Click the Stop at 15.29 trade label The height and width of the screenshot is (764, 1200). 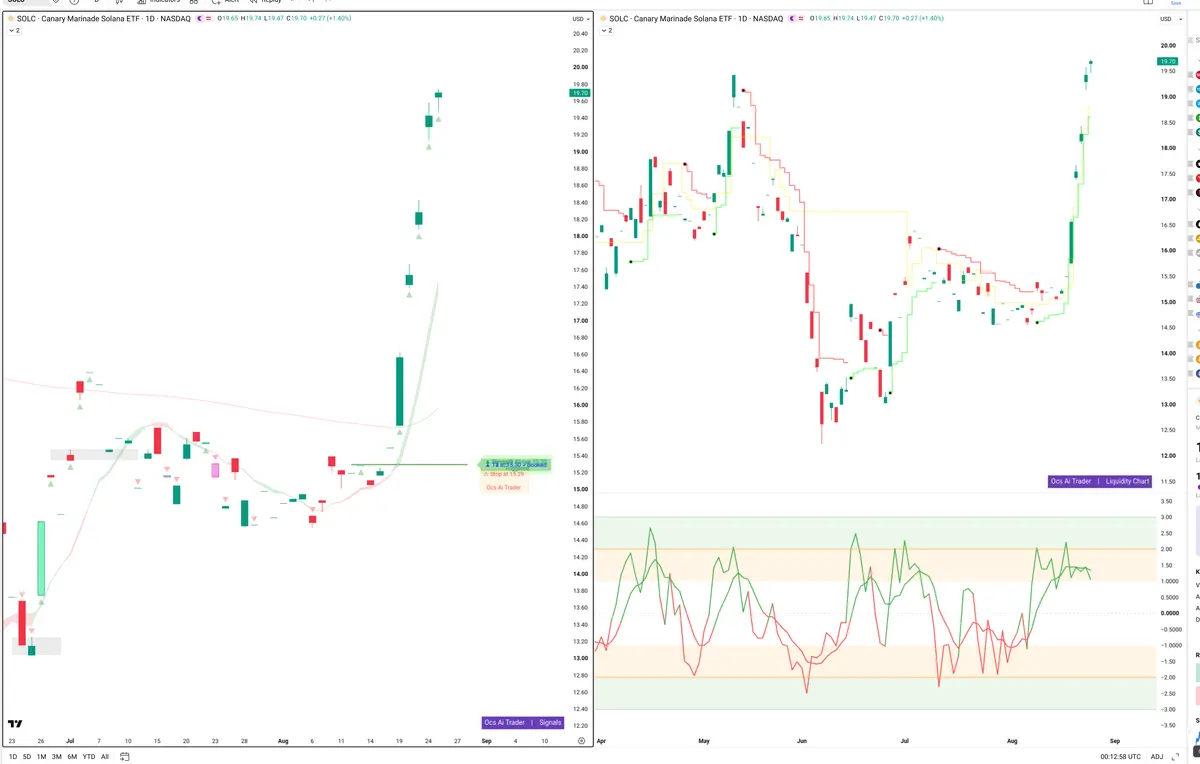coord(506,474)
